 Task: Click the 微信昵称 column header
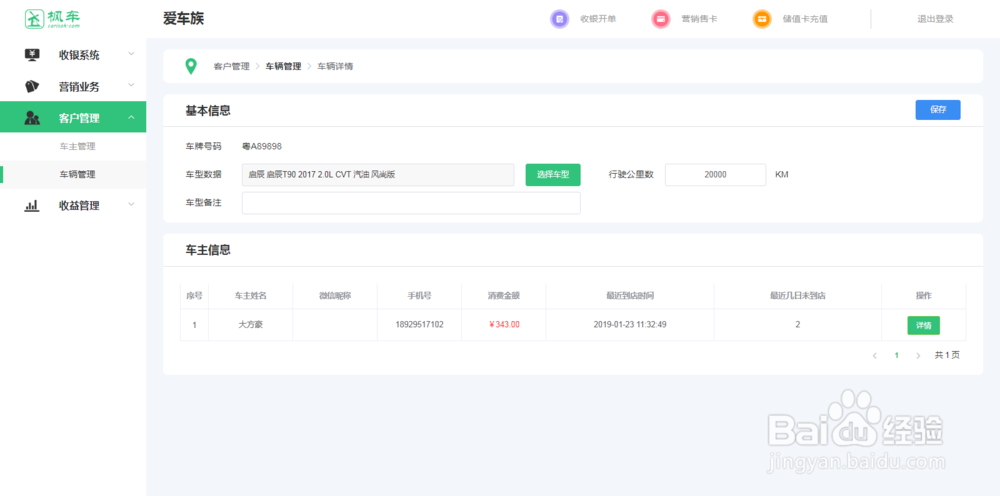(335, 296)
